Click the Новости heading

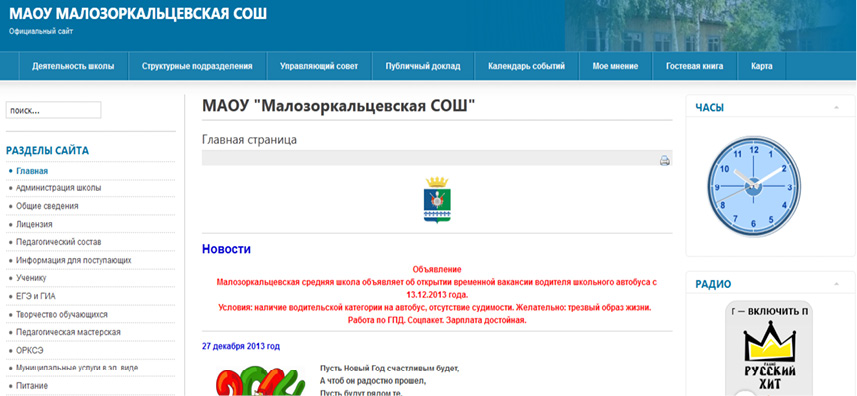[x=226, y=250]
